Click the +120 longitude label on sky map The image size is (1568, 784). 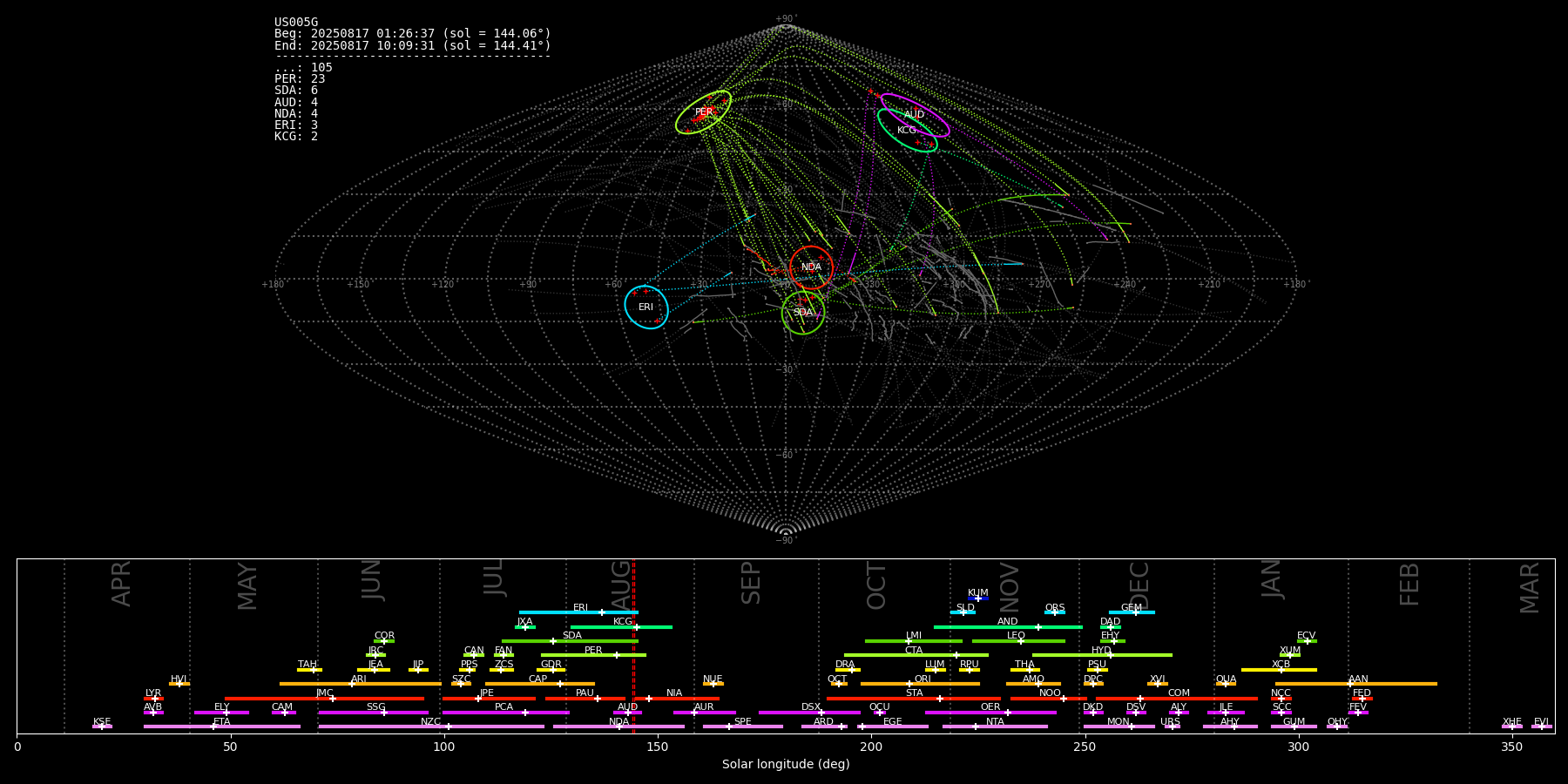(443, 285)
